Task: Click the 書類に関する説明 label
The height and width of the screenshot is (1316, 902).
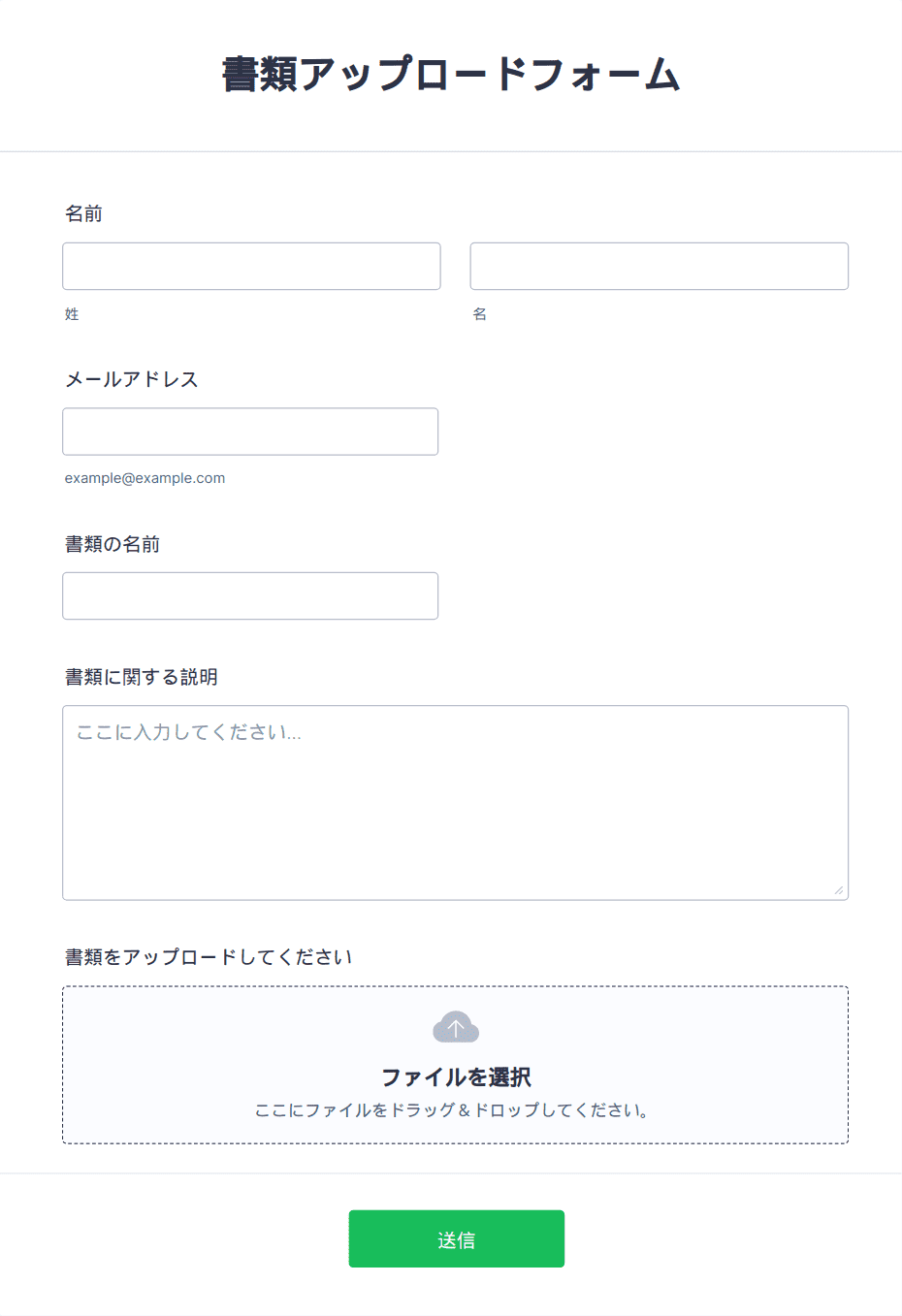Action: 142,677
